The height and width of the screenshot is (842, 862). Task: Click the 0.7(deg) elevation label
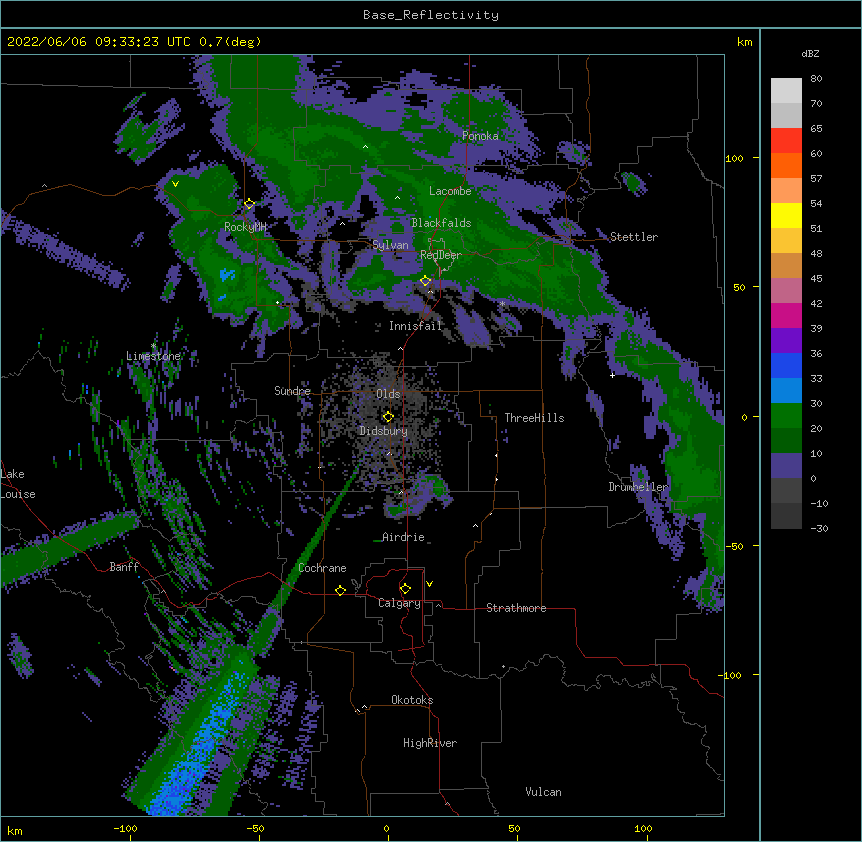click(230, 42)
